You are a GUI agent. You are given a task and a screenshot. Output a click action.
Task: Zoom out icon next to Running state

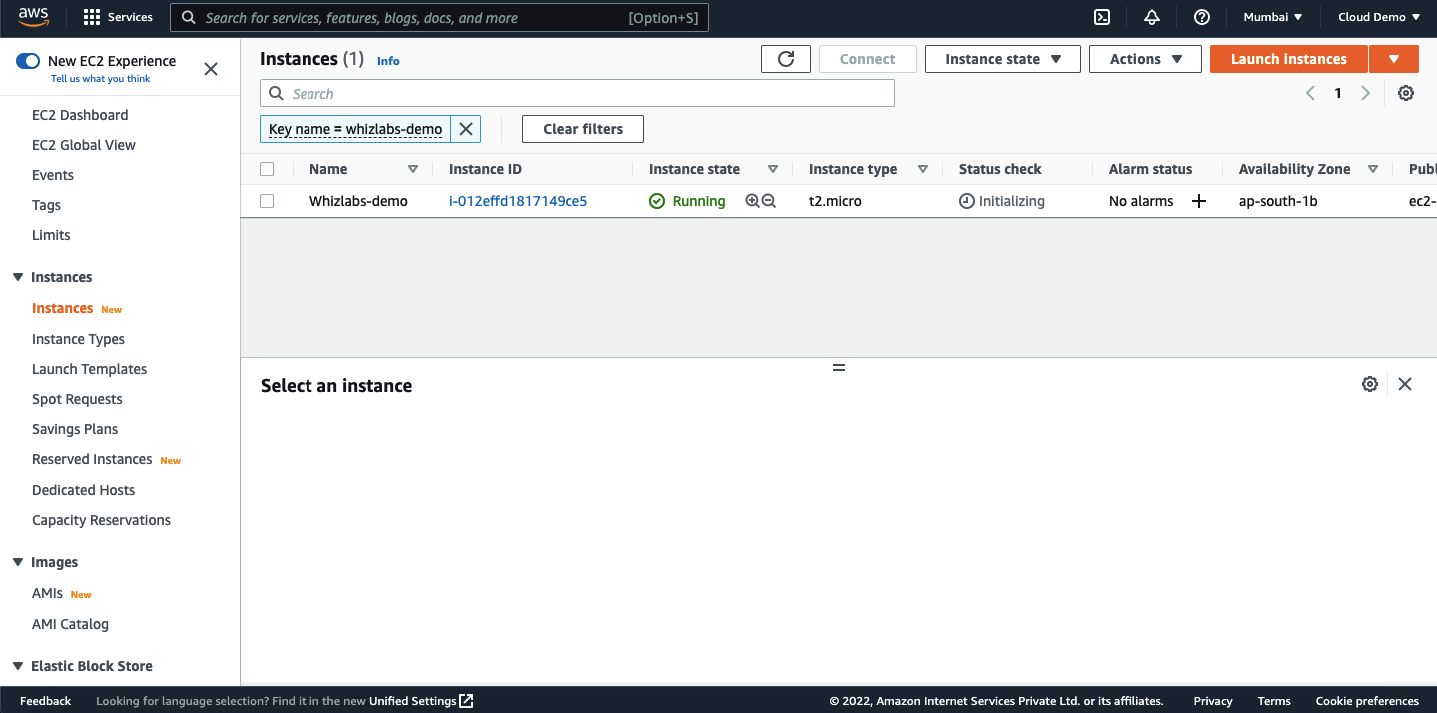[x=769, y=201]
